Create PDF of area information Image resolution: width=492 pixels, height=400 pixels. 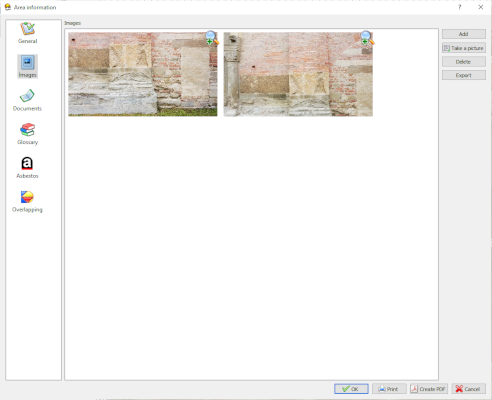tap(429, 389)
